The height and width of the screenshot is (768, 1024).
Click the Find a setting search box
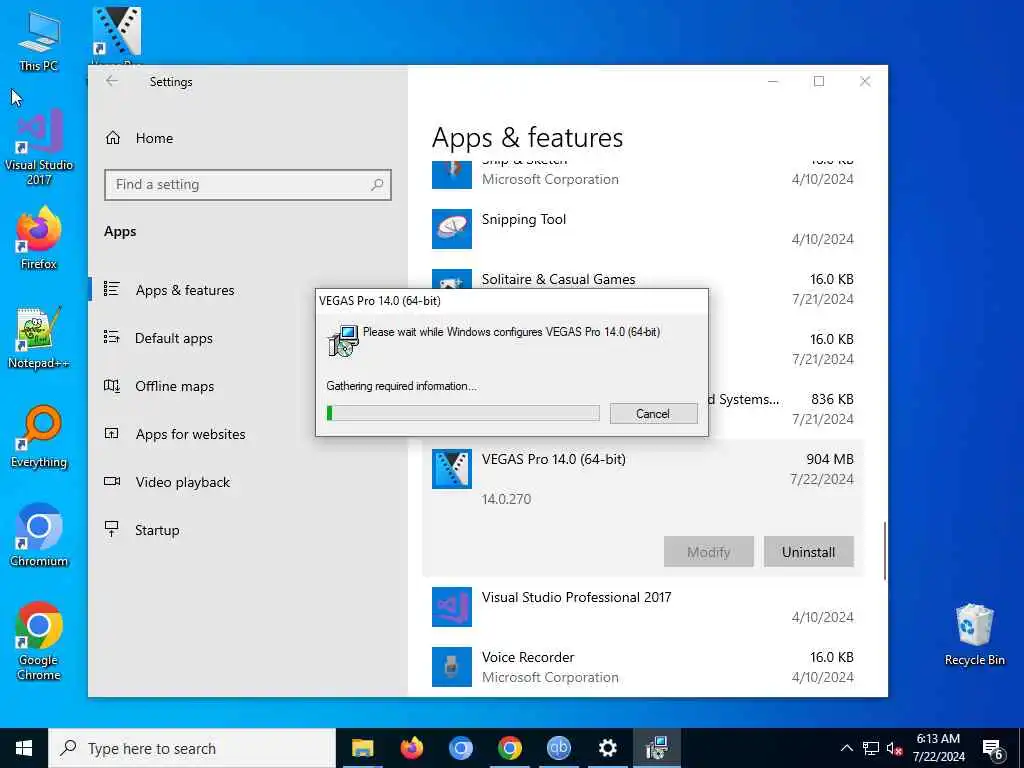[248, 185]
